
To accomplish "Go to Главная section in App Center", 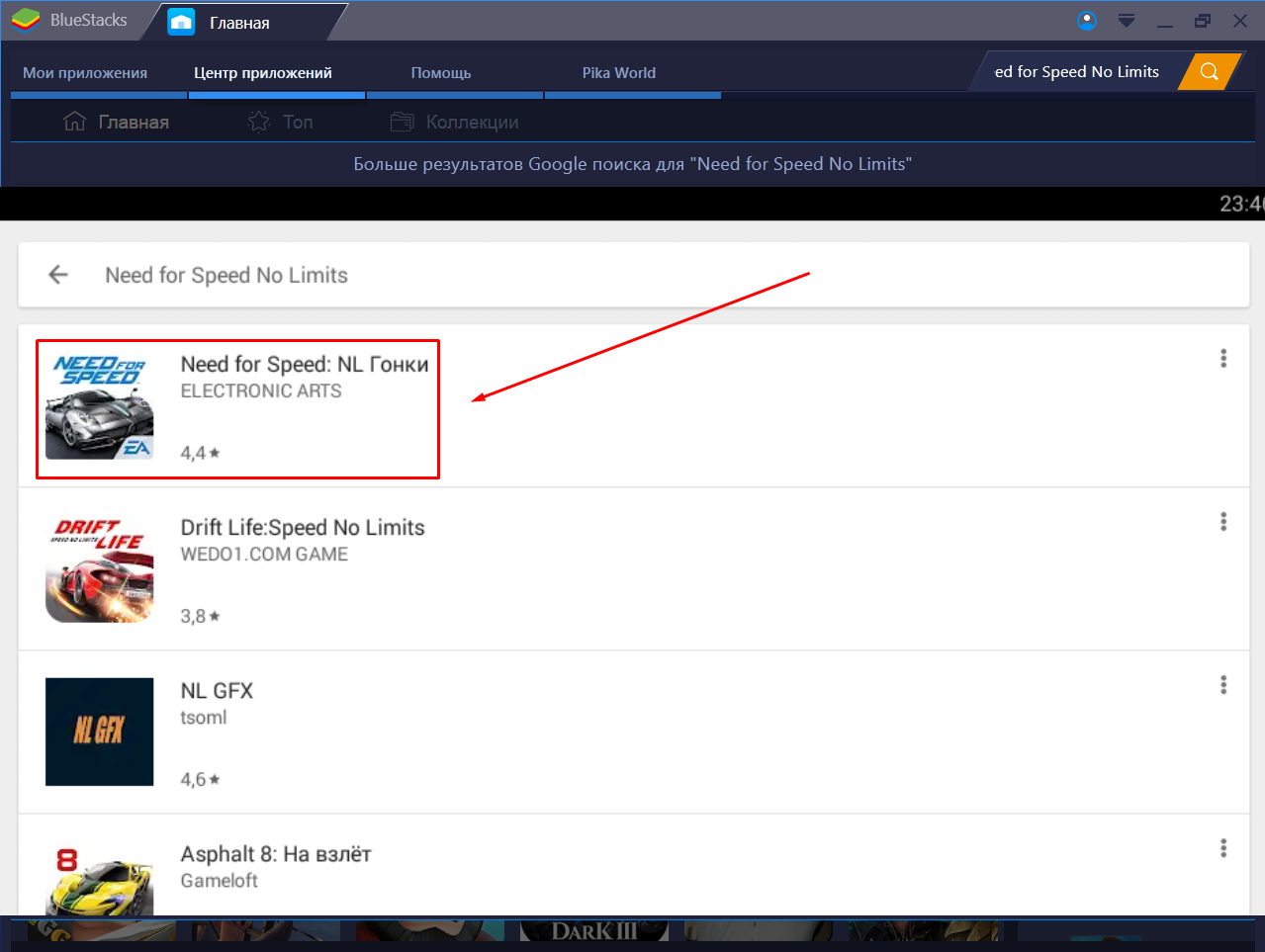I will click(116, 123).
